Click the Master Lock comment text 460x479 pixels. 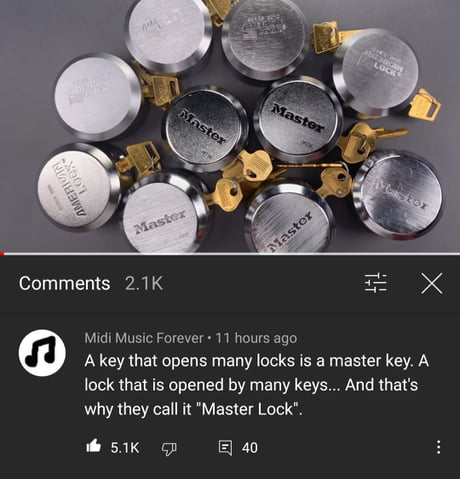(256, 385)
